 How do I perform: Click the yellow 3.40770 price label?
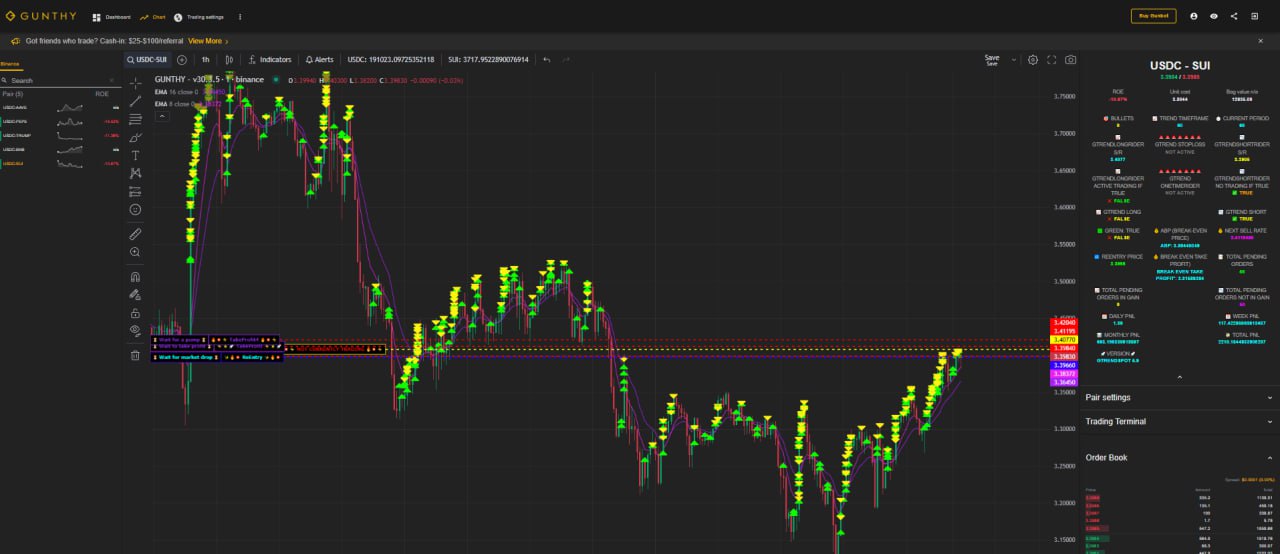coord(1063,340)
